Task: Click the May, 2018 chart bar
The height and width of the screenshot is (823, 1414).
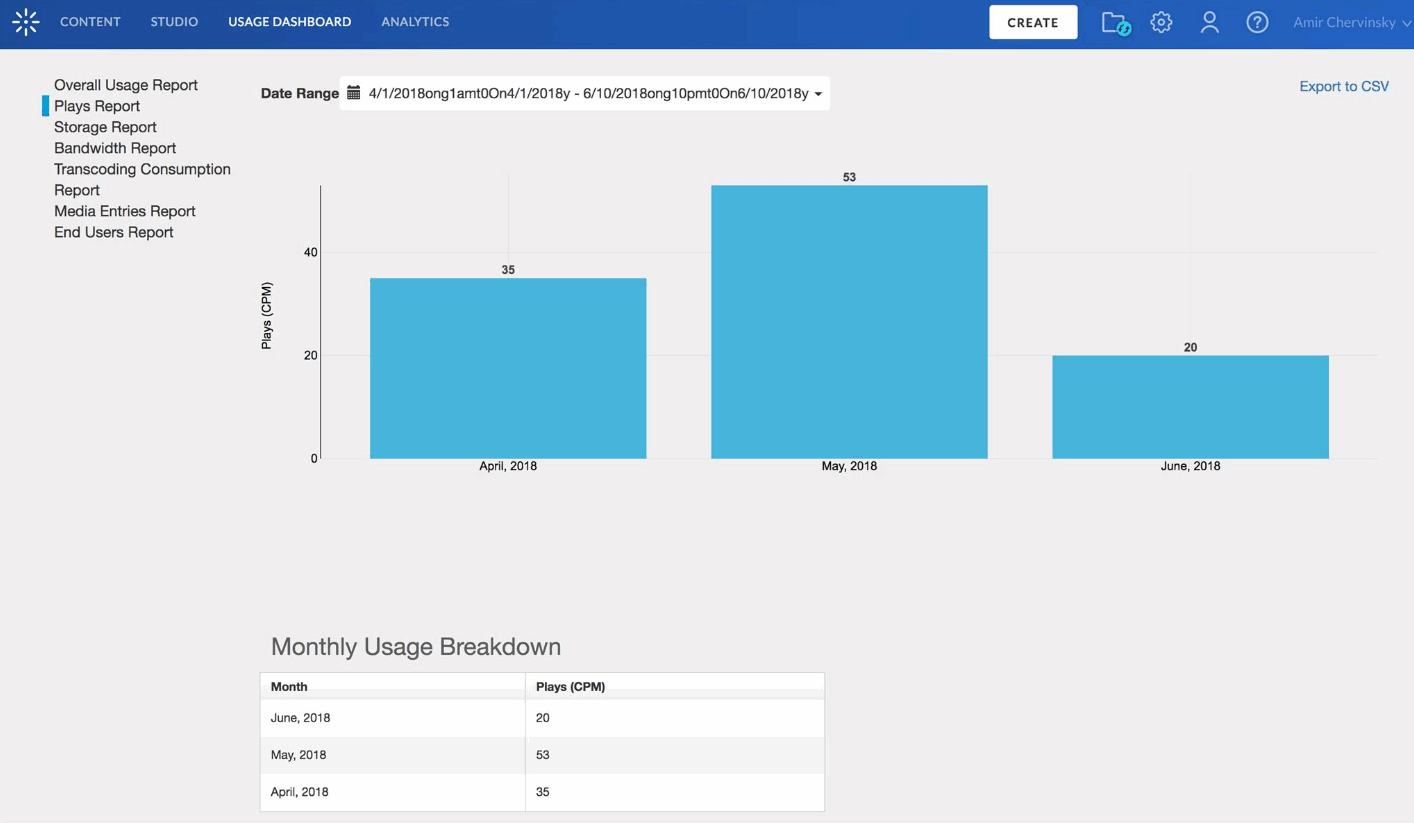Action: click(849, 322)
